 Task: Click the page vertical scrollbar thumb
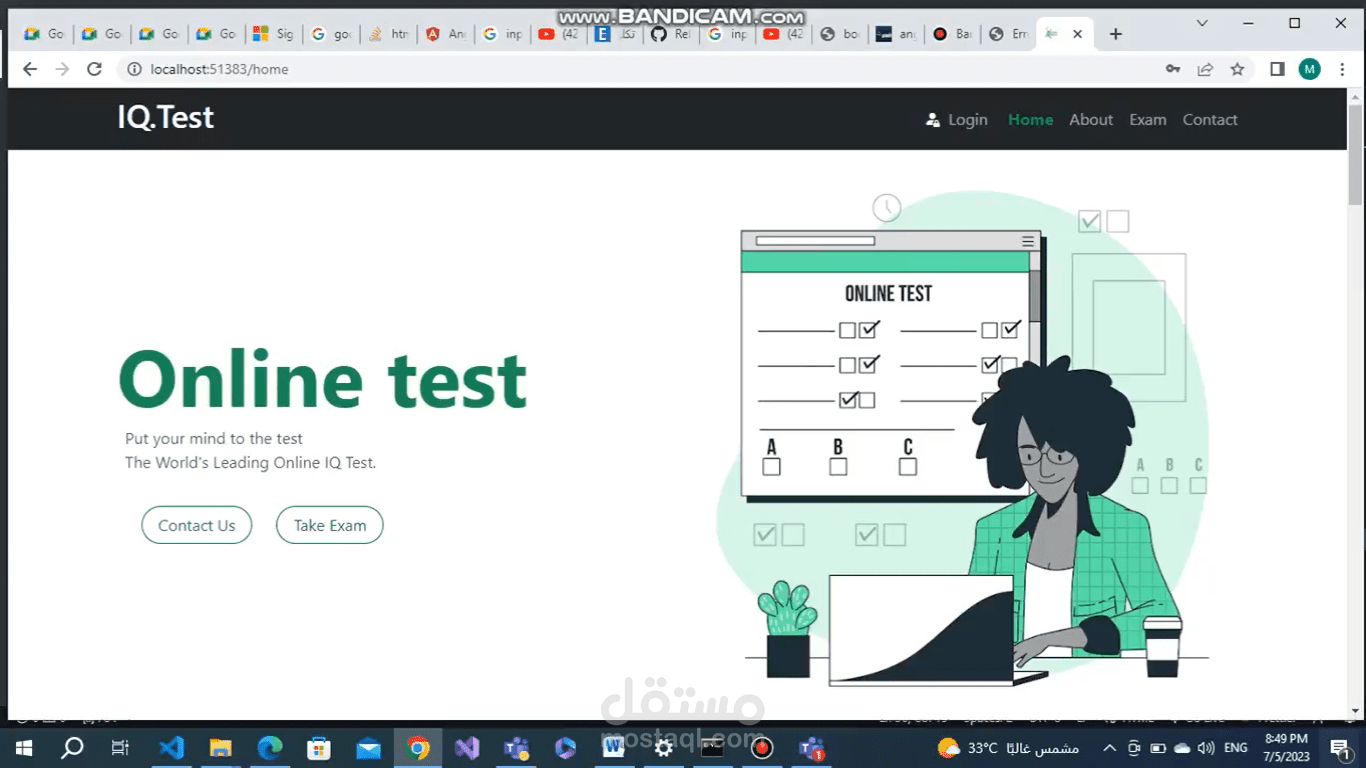1355,154
